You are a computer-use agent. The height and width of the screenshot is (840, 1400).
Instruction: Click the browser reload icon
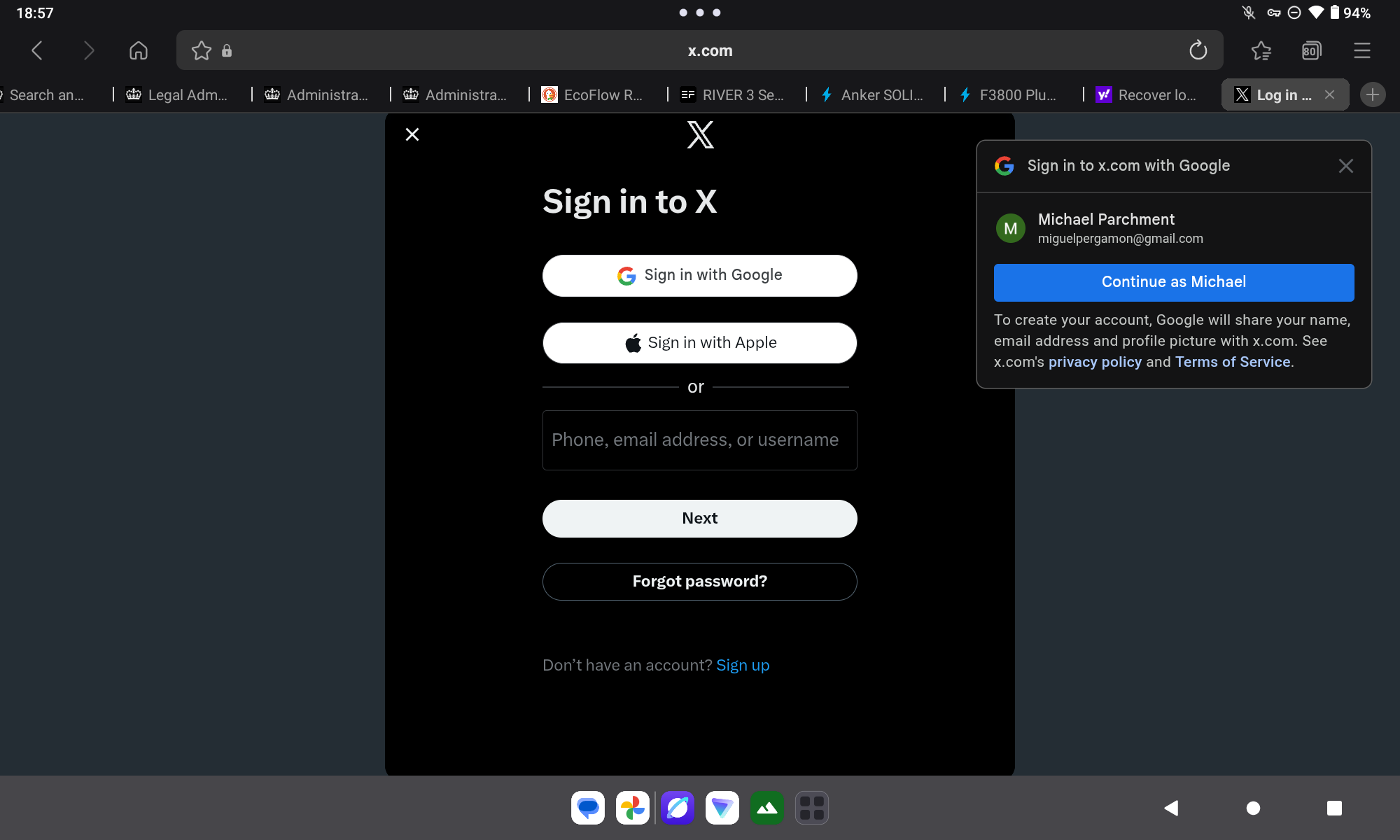pos(1198,50)
